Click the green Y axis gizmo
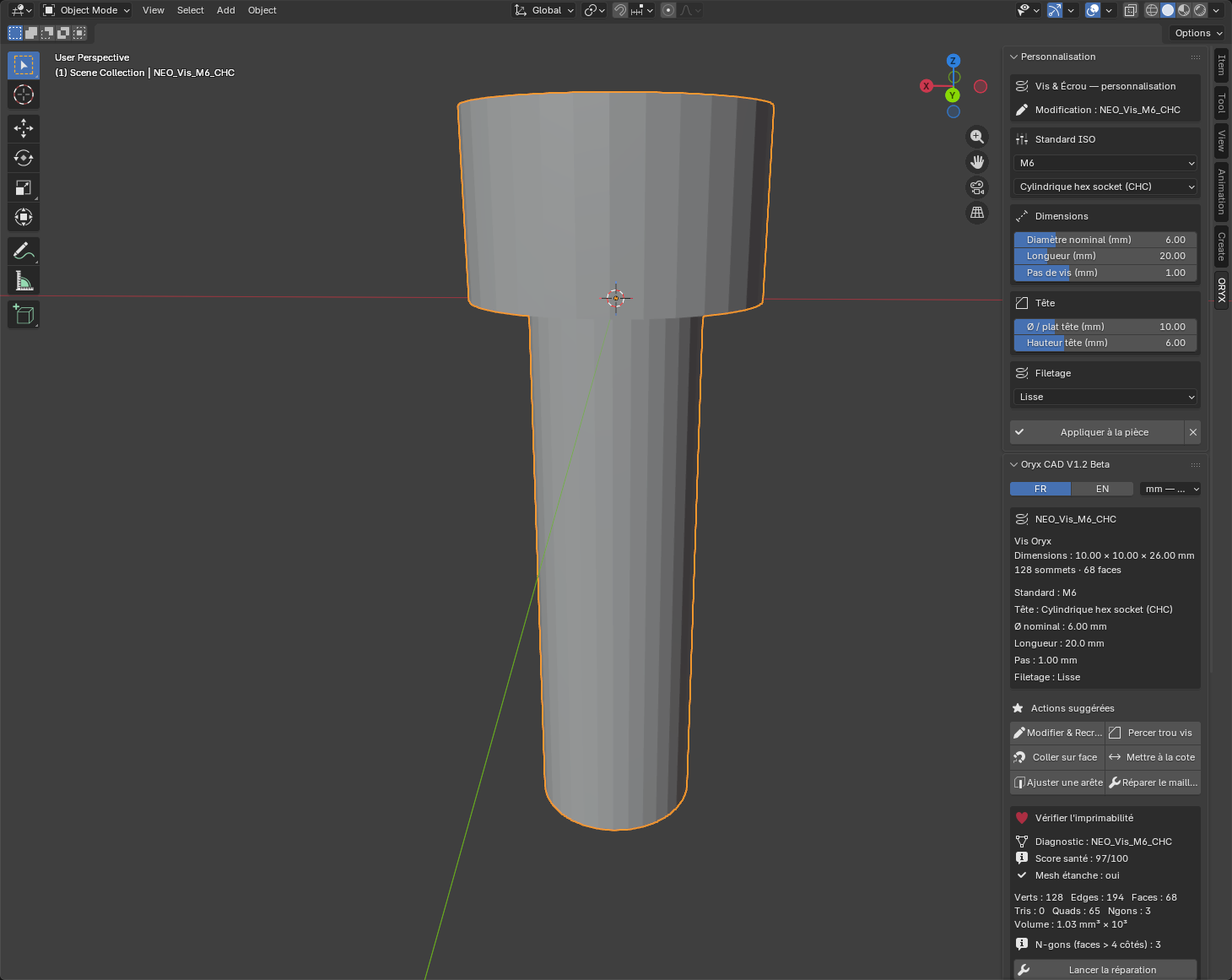Screen dimensions: 1232x980 [953, 95]
